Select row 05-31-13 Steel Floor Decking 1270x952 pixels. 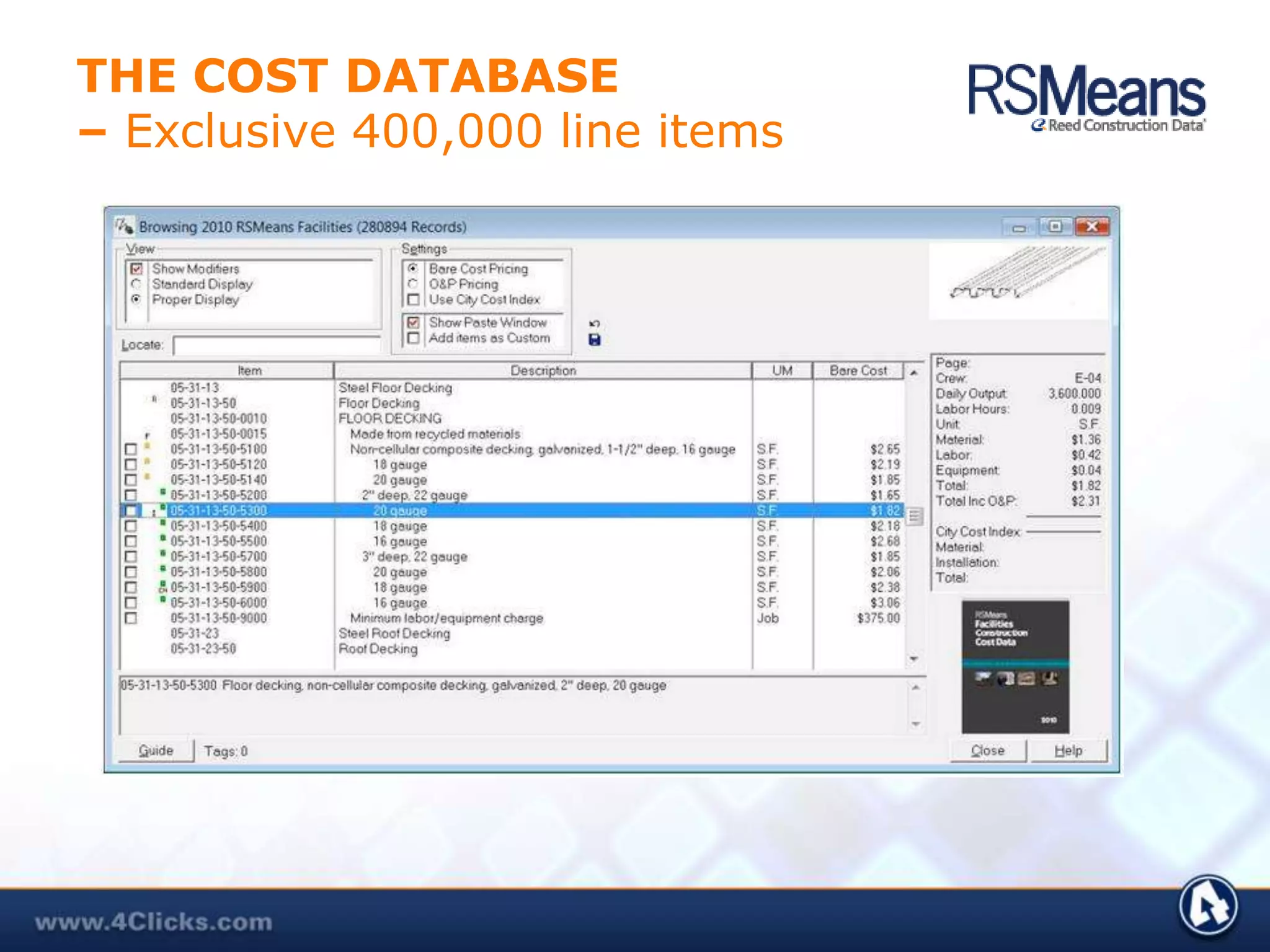(512, 387)
